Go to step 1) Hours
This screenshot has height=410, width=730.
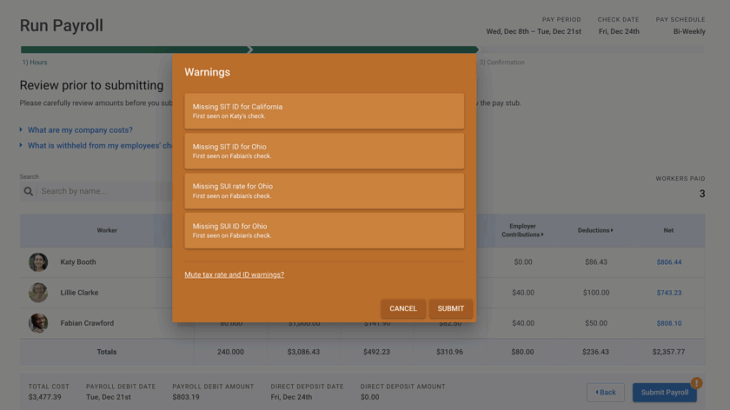(x=34, y=62)
